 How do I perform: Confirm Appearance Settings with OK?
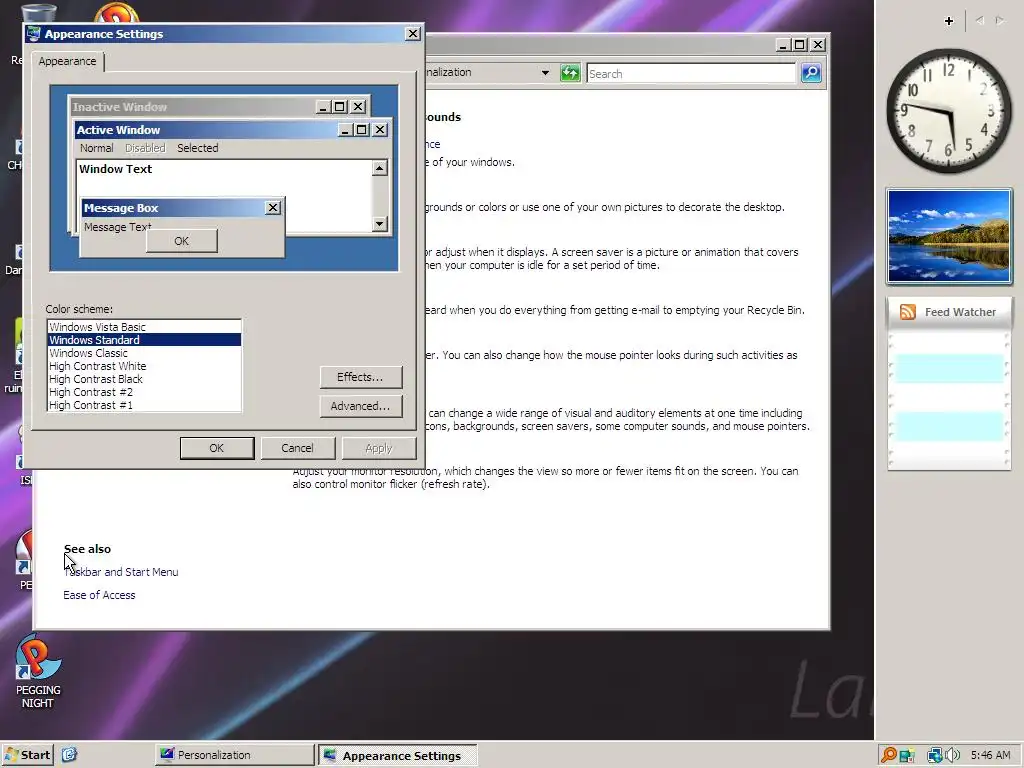click(x=217, y=448)
